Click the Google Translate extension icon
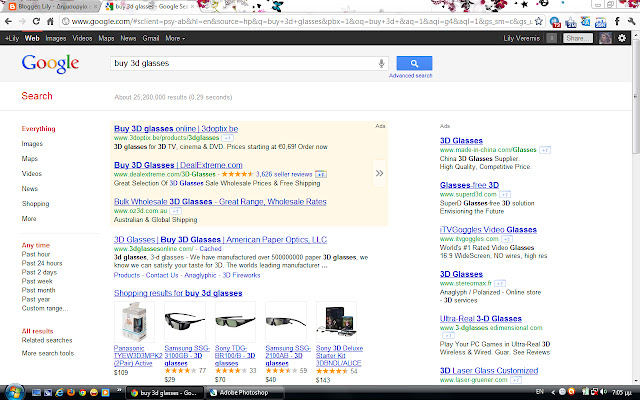Viewport: 640px width, 400px height. click(x=586, y=21)
